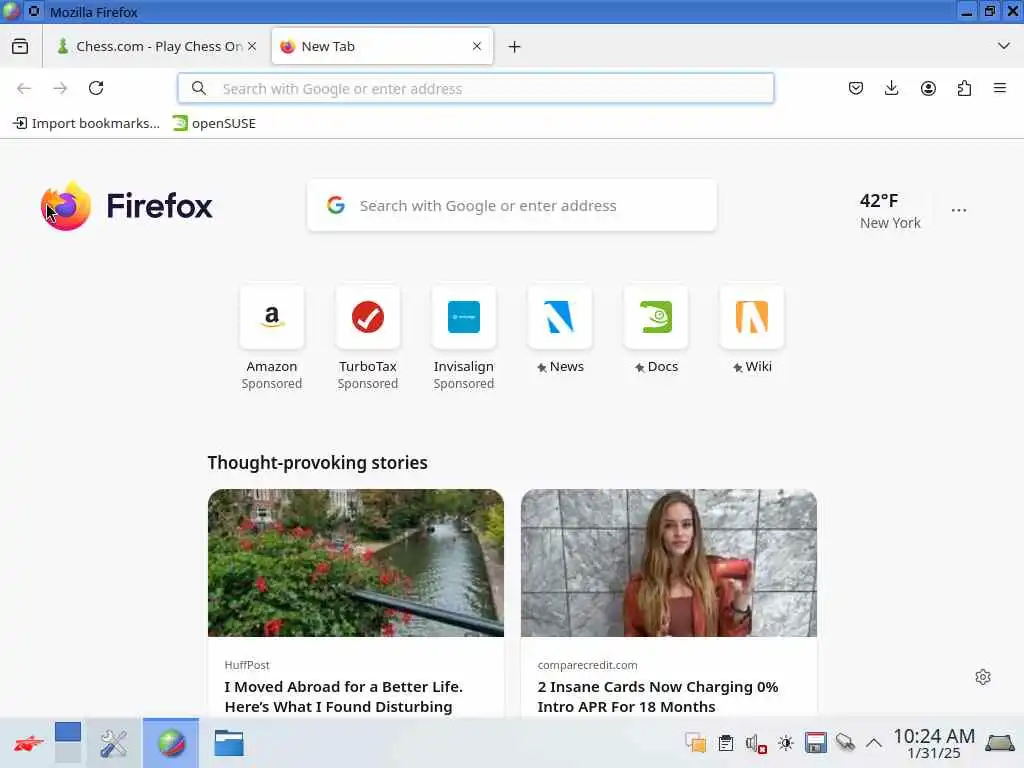Switch desktops with the taskbar pager

pyautogui.click(x=68, y=743)
